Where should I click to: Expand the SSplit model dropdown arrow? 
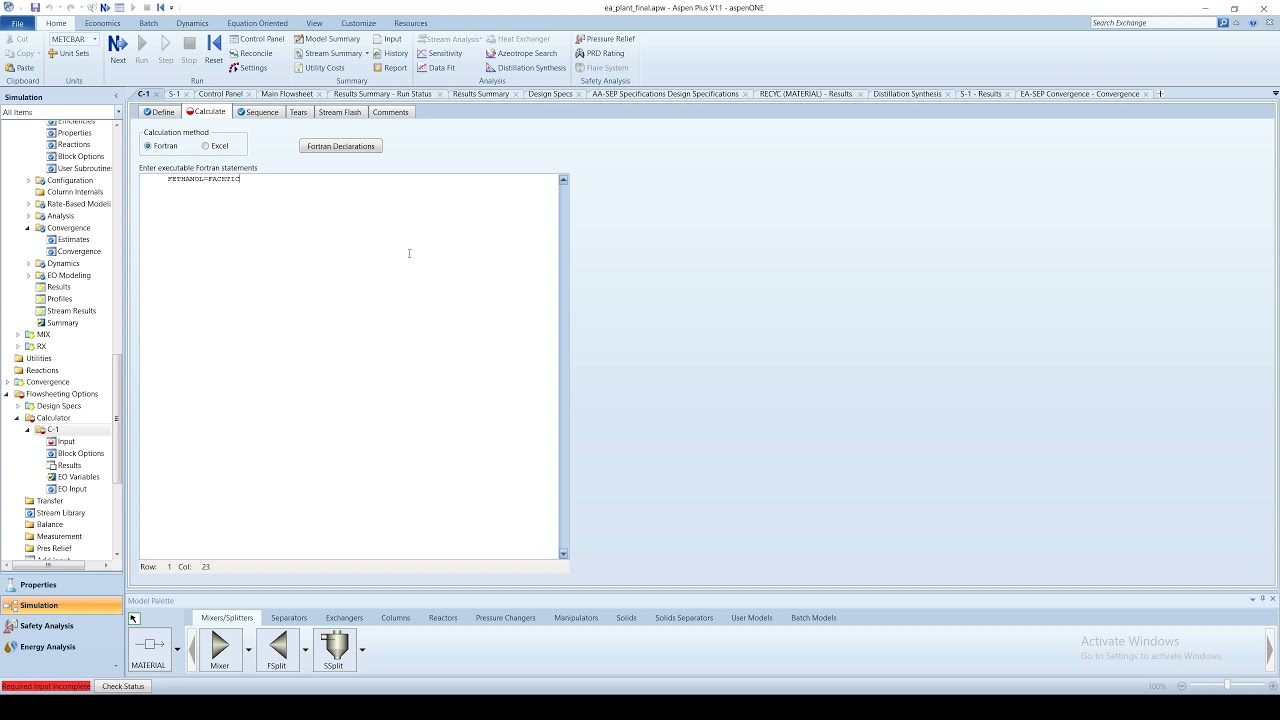point(362,650)
